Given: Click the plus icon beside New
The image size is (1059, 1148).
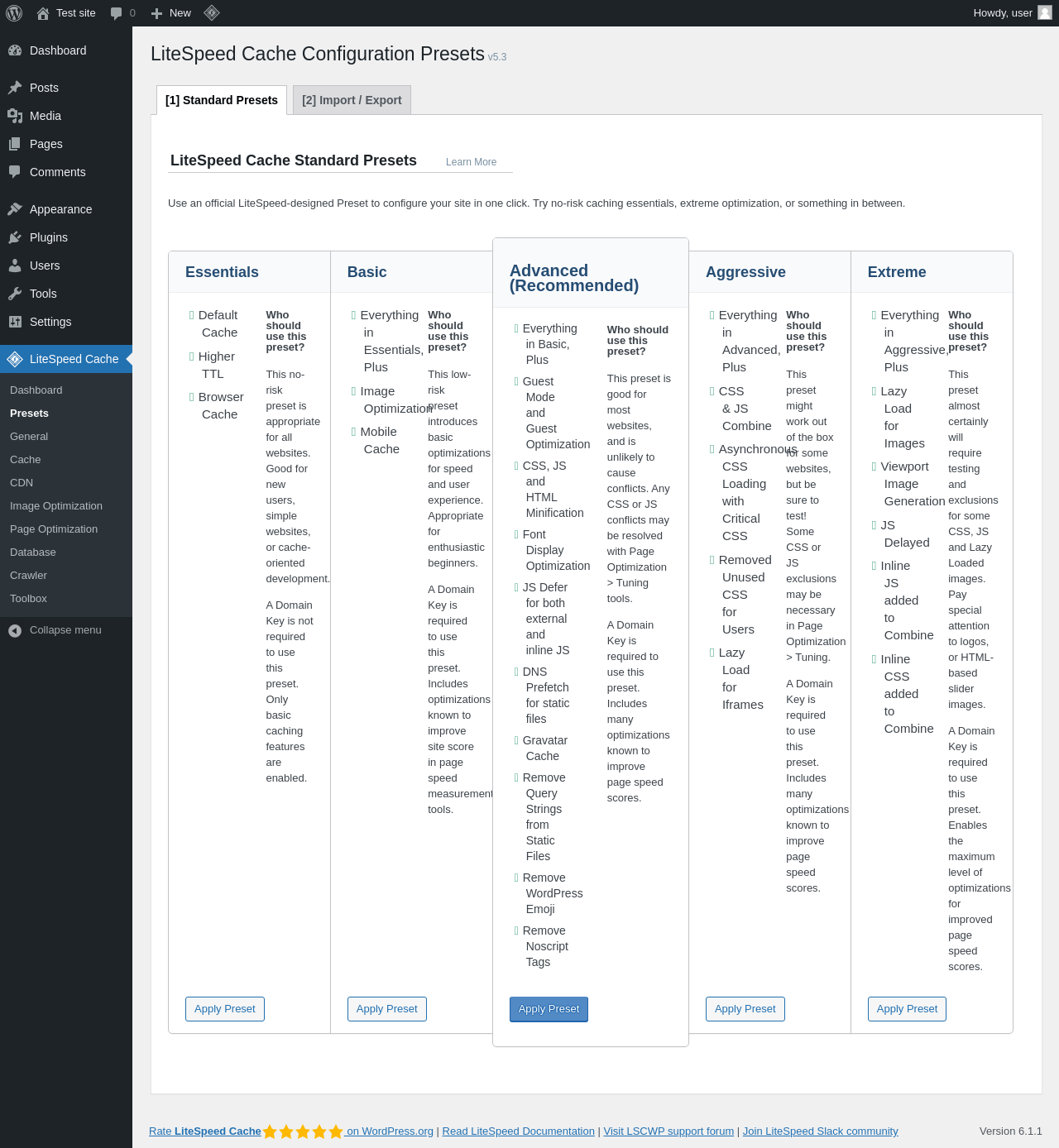Looking at the screenshot, I should tap(156, 13).
